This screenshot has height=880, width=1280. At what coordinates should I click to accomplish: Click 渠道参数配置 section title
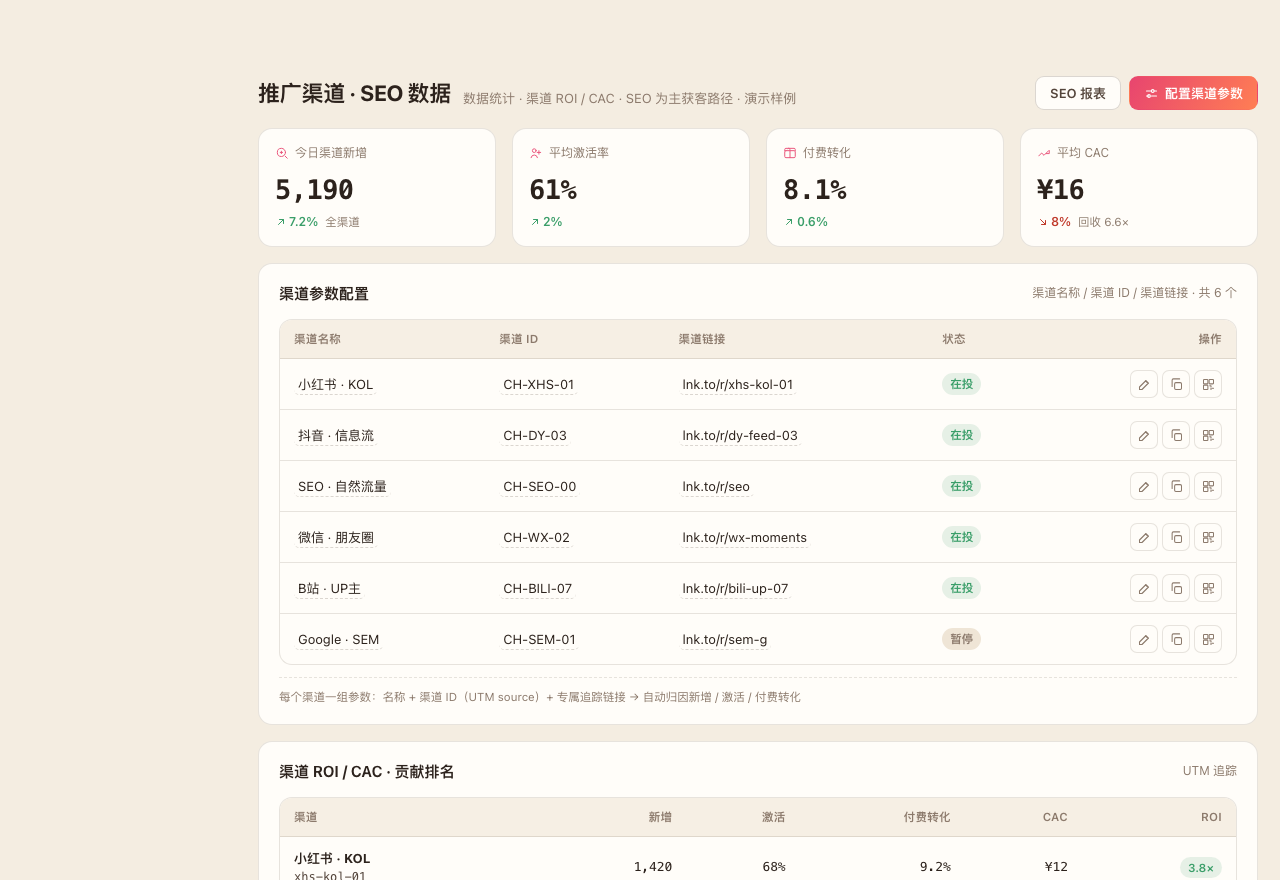[x=324, y=294]
